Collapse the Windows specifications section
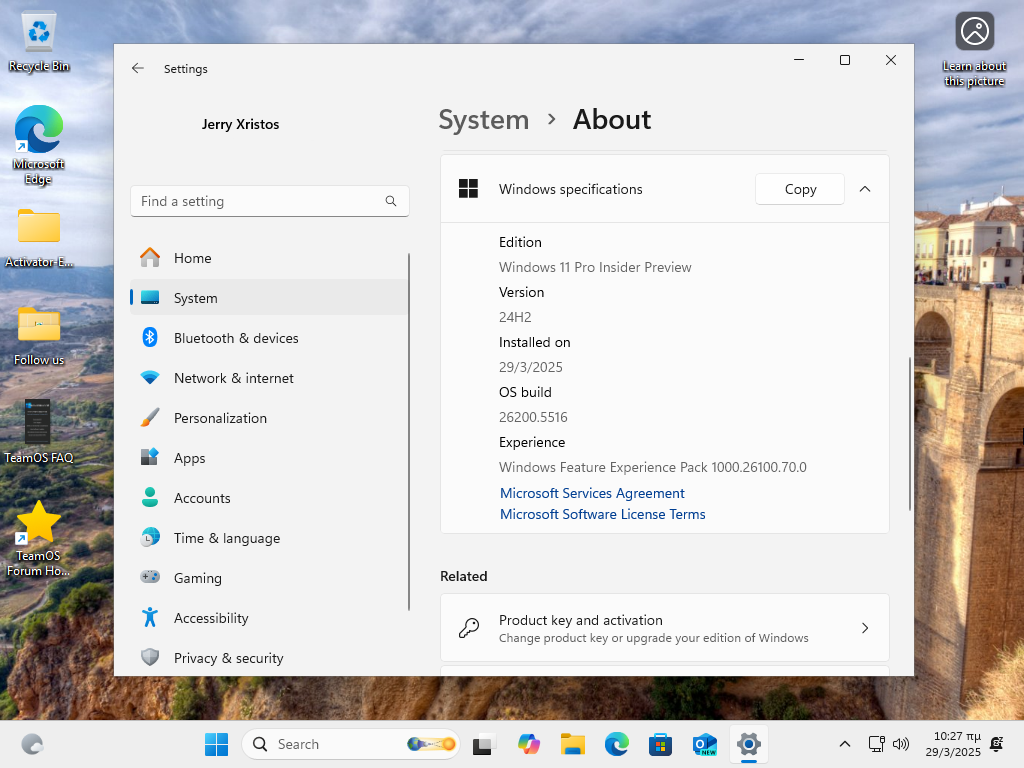The image size is (1024, 768). click(x=865, y=189)
